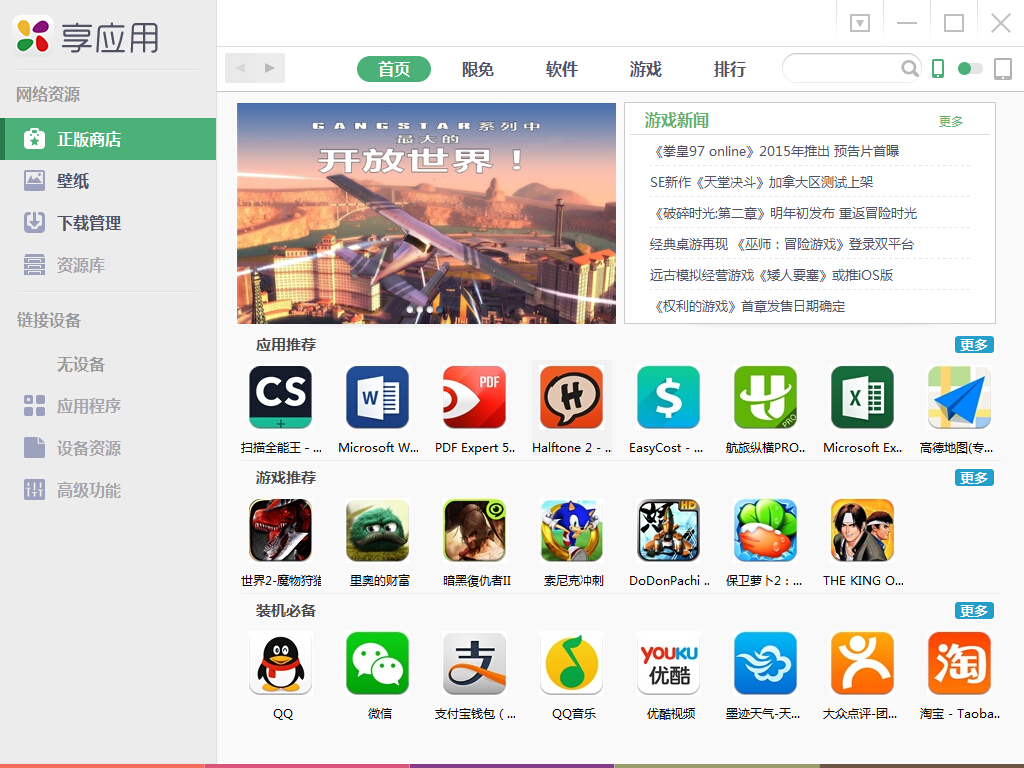1024x768 pixels.
Task: Open the 大众点评 app icon
Action: (x=862, y=664)
